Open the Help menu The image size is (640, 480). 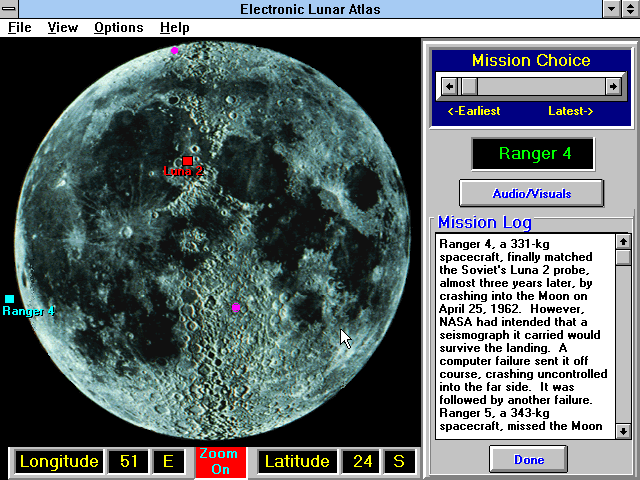(174, 27)
